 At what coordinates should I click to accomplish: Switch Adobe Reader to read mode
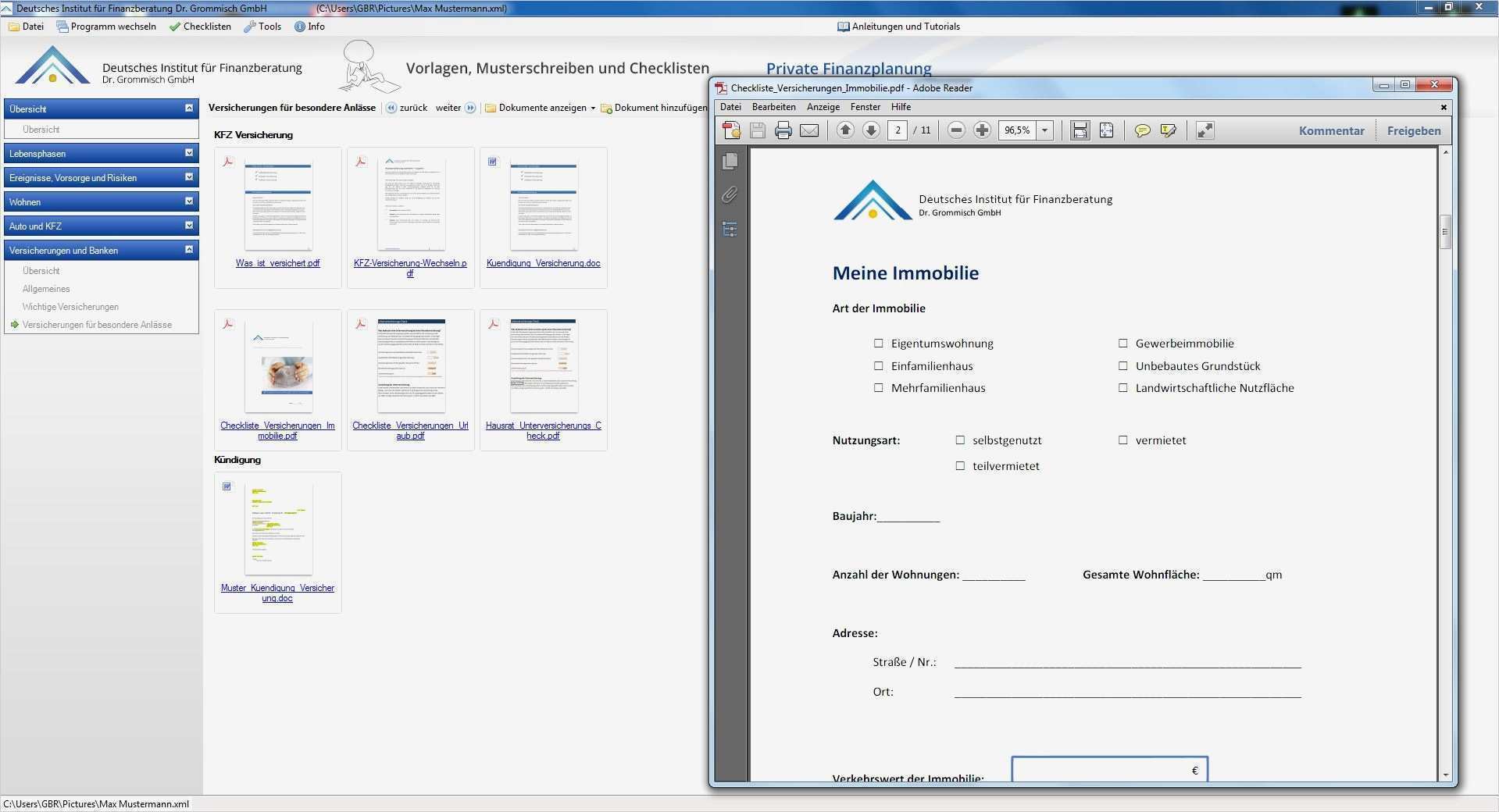click(1205, 130)
